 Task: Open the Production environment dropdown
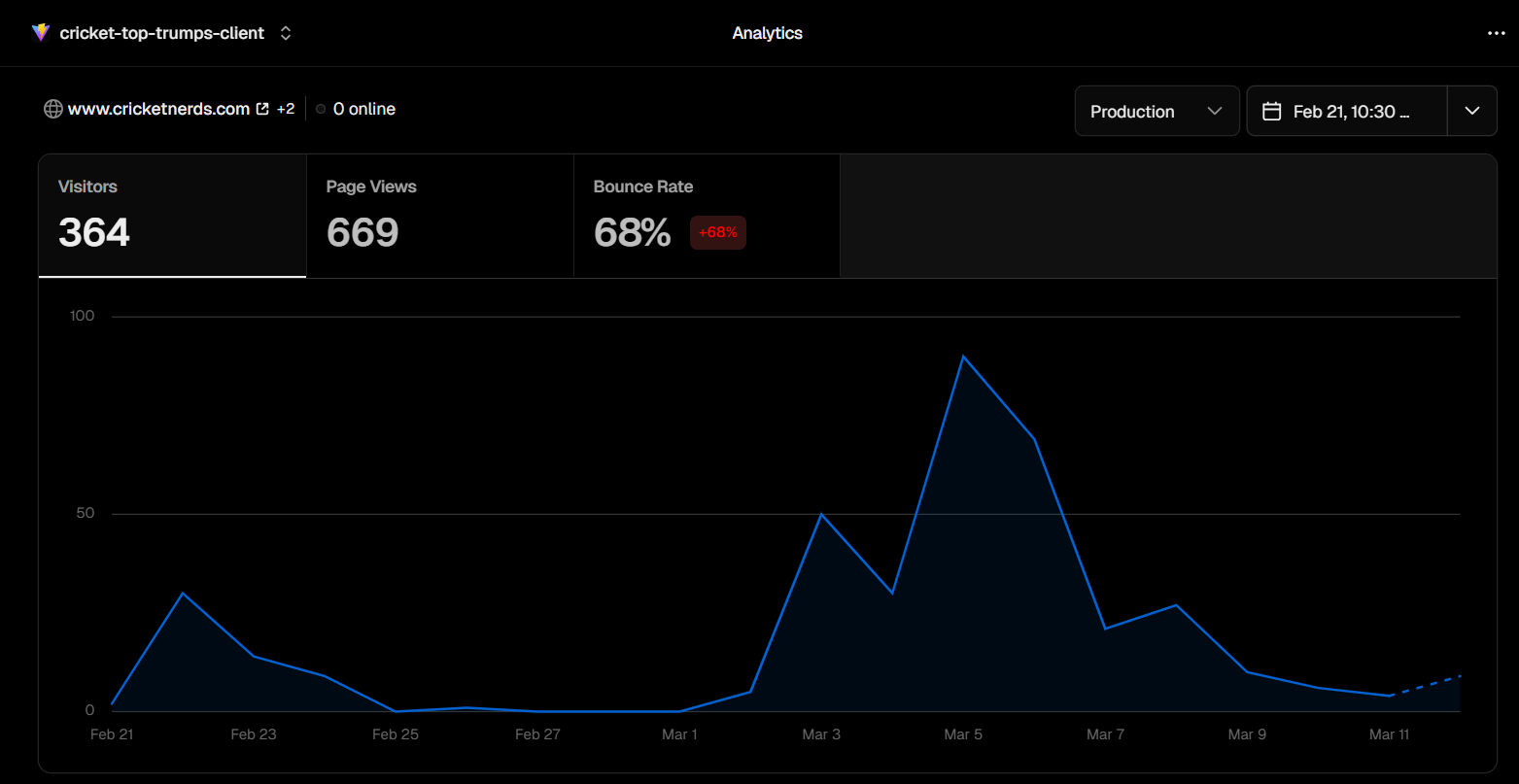click(x=1157, y=112)
